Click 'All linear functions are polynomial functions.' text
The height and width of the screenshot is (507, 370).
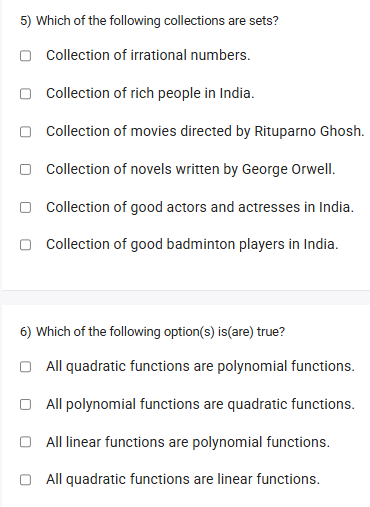click(188, 442)
